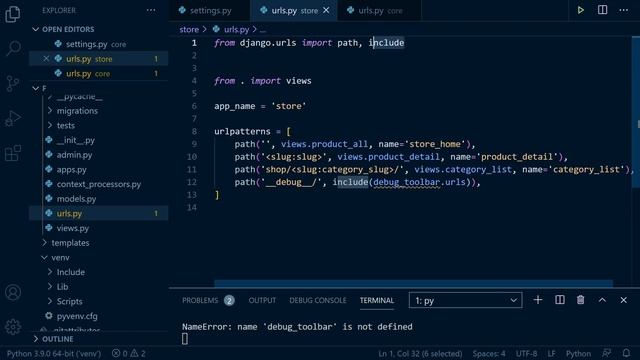Open settings.py from Open Editors
Viewport: 640px width, 360px height.
pos(96,44)
